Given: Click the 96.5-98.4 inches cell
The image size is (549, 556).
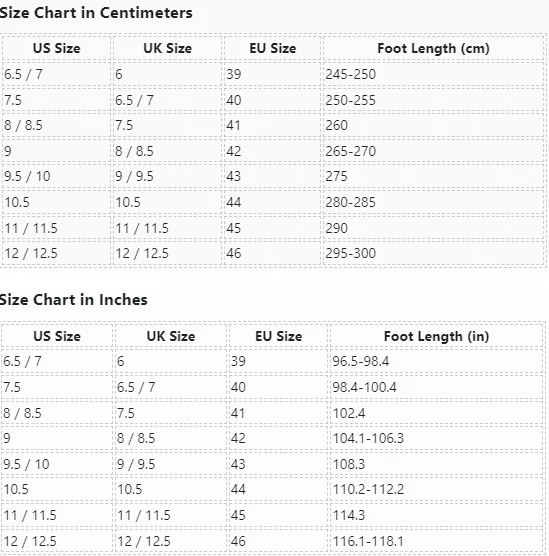Looking at the screenshot, I should pyautogui.click(x=436, y=361).
